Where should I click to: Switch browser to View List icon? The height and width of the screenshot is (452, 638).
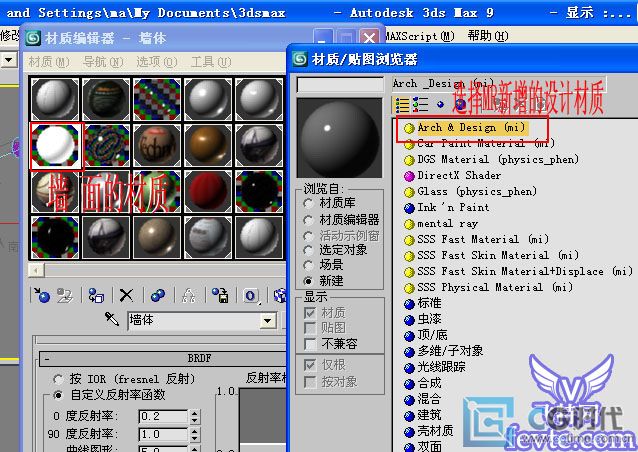[x=402, y=105]
